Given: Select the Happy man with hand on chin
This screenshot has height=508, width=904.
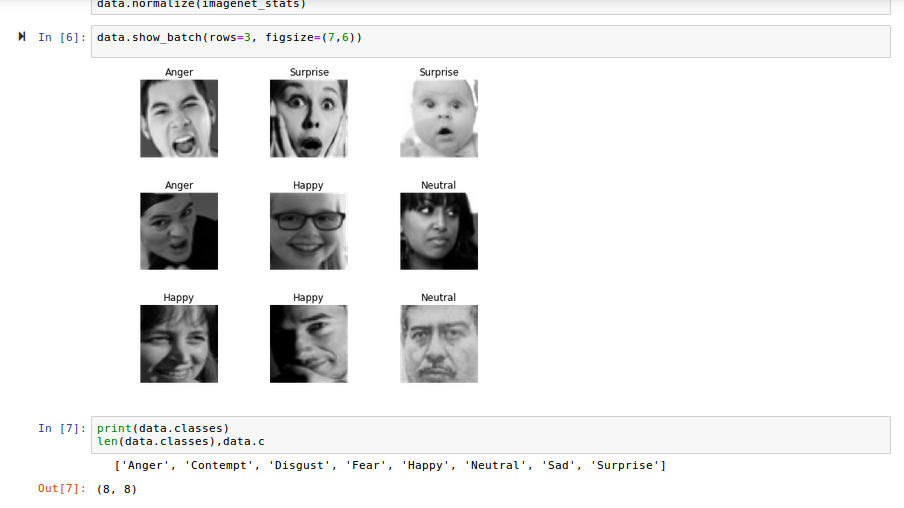Looking at the screenshot, I should pos(308,344).
